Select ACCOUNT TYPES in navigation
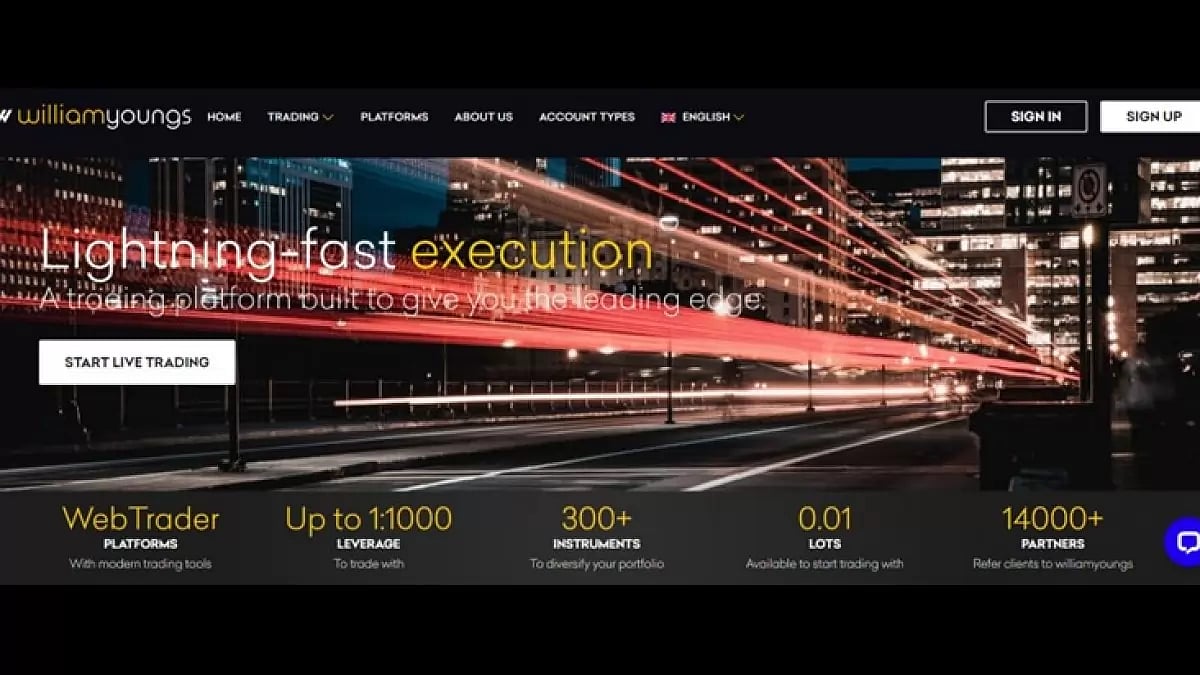This screenshot has width=1200, height=675. (x=586, y=117)
